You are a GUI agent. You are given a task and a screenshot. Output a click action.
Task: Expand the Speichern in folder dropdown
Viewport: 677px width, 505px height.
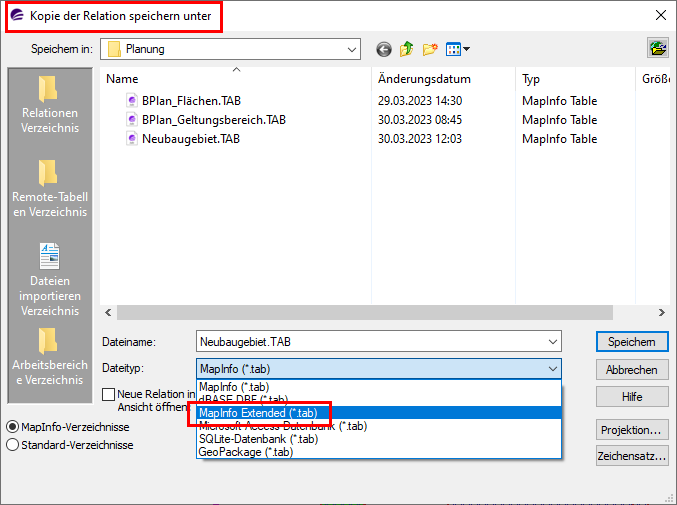[352, 49]
